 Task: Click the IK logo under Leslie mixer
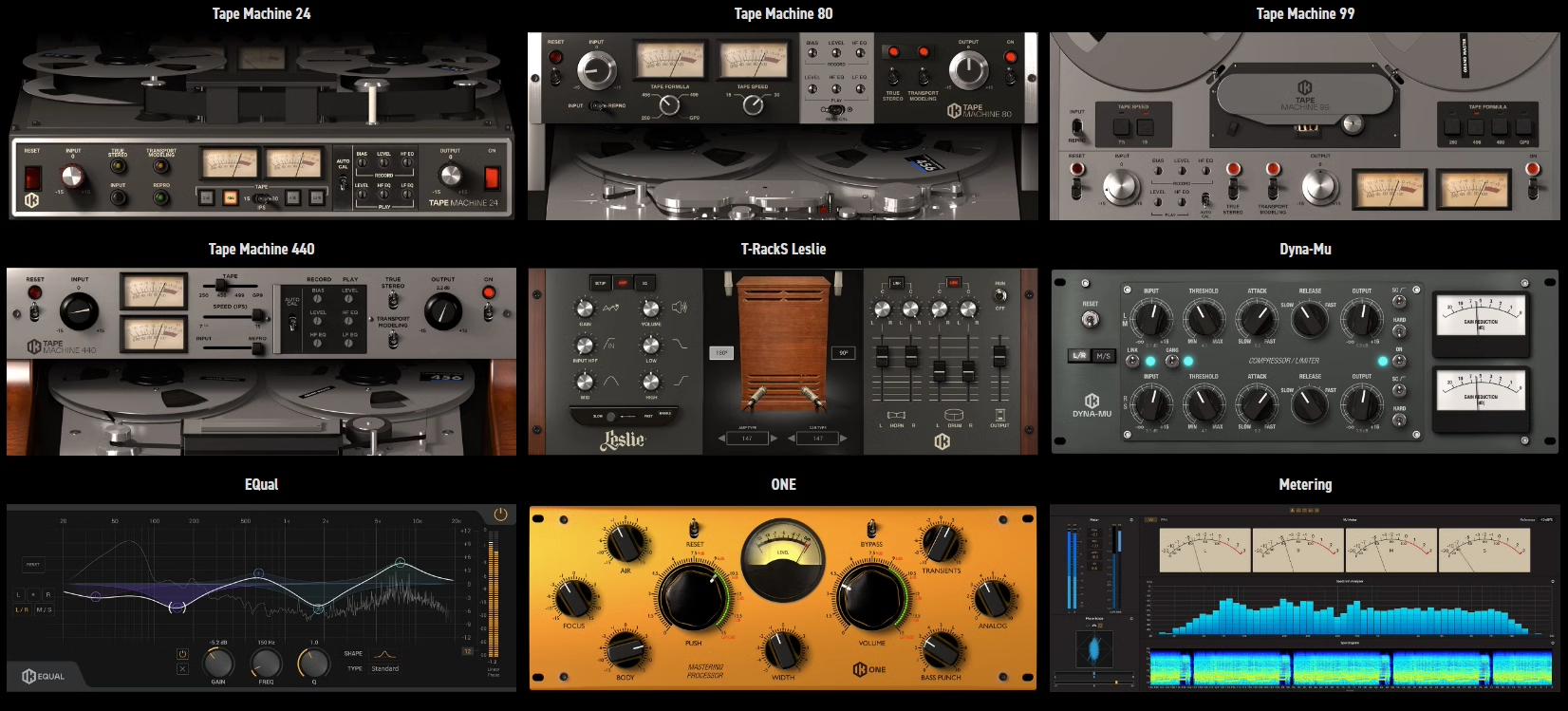[x=942, y=441]
